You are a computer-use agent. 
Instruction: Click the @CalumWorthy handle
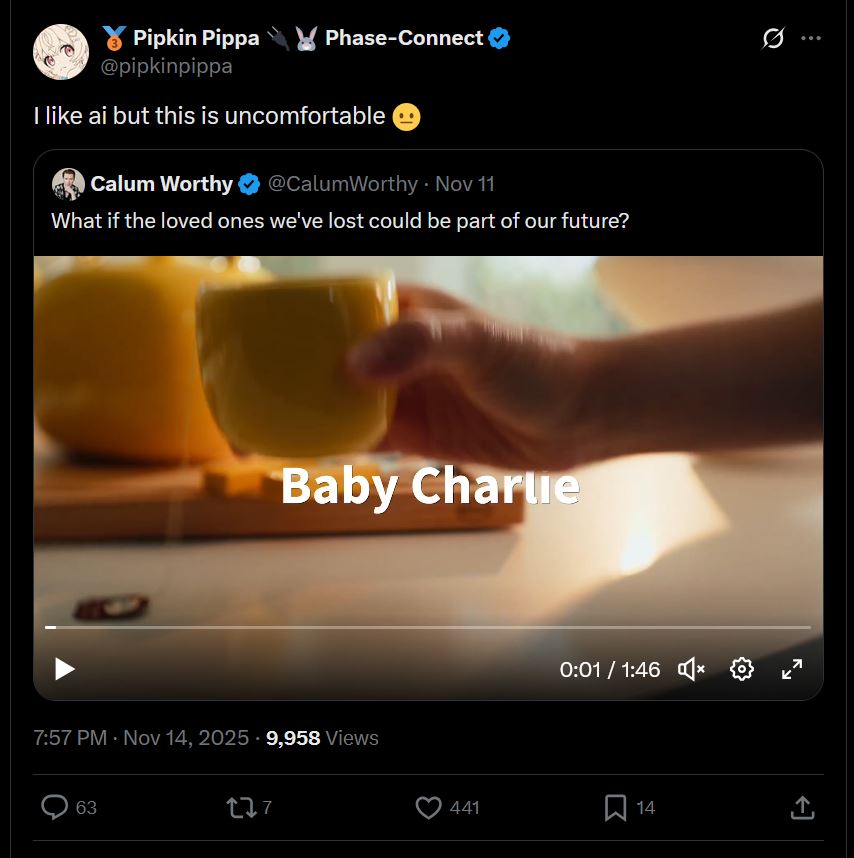pyautogui.click(x=342, y=184)
